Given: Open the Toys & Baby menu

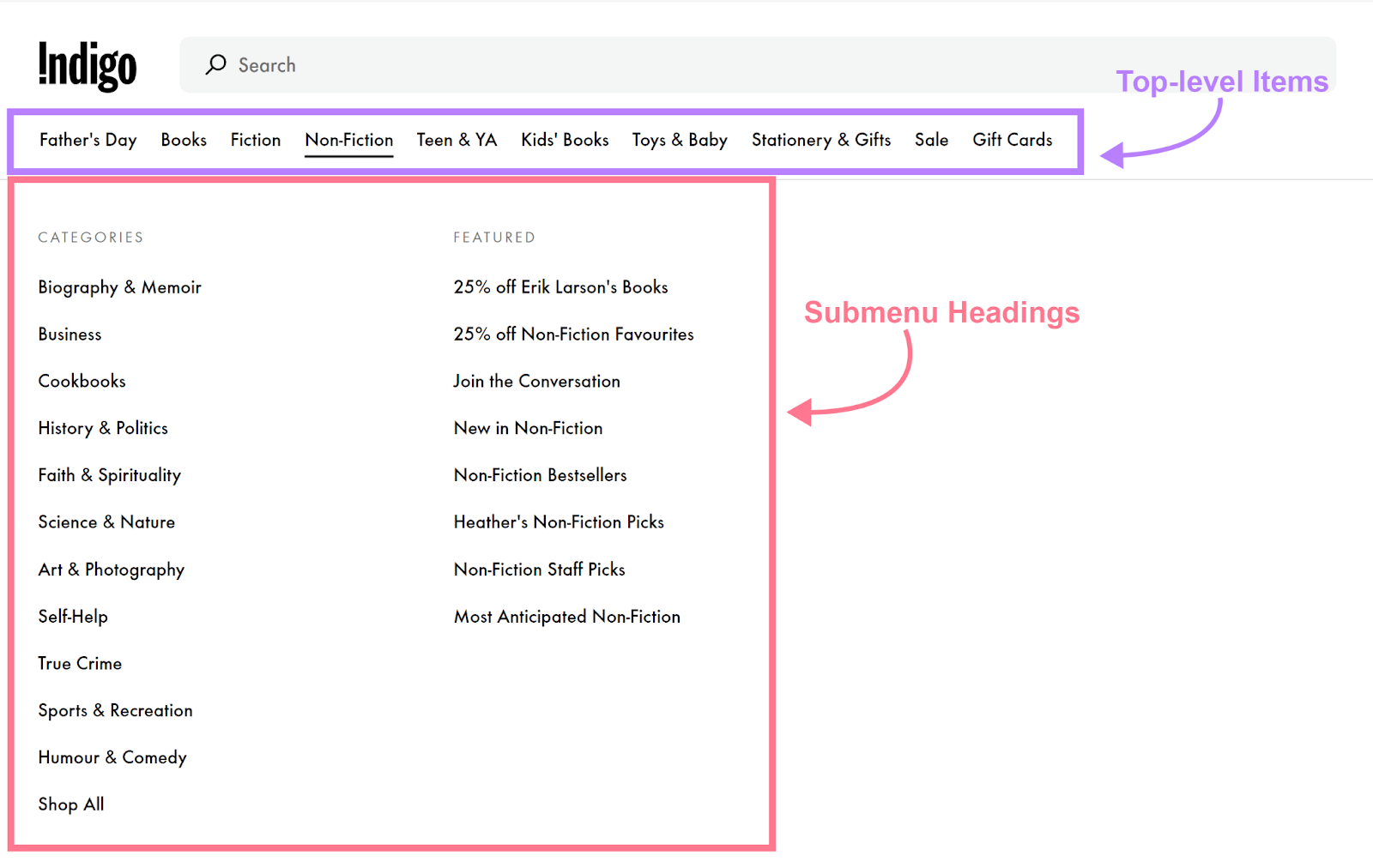Looking at the screenshot, I should click(679, 140).
